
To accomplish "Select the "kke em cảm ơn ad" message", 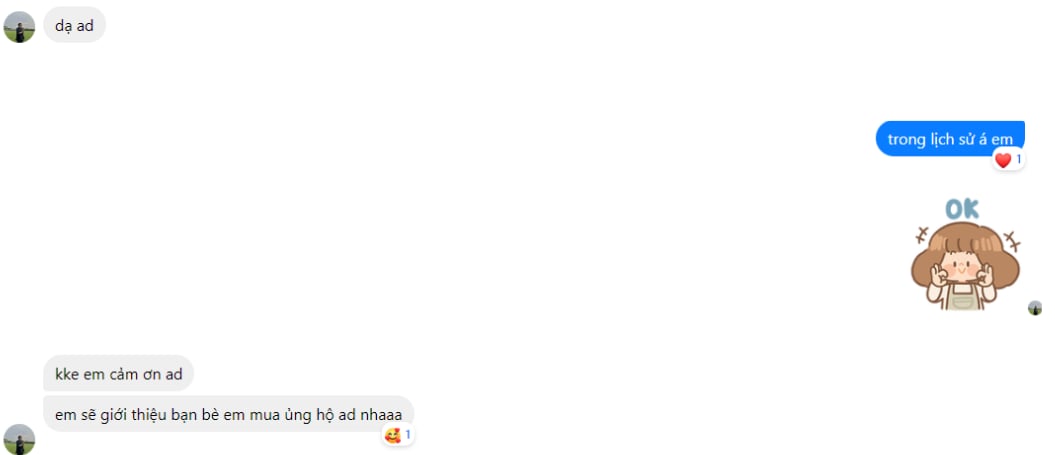I will click(x=118, y=374).
